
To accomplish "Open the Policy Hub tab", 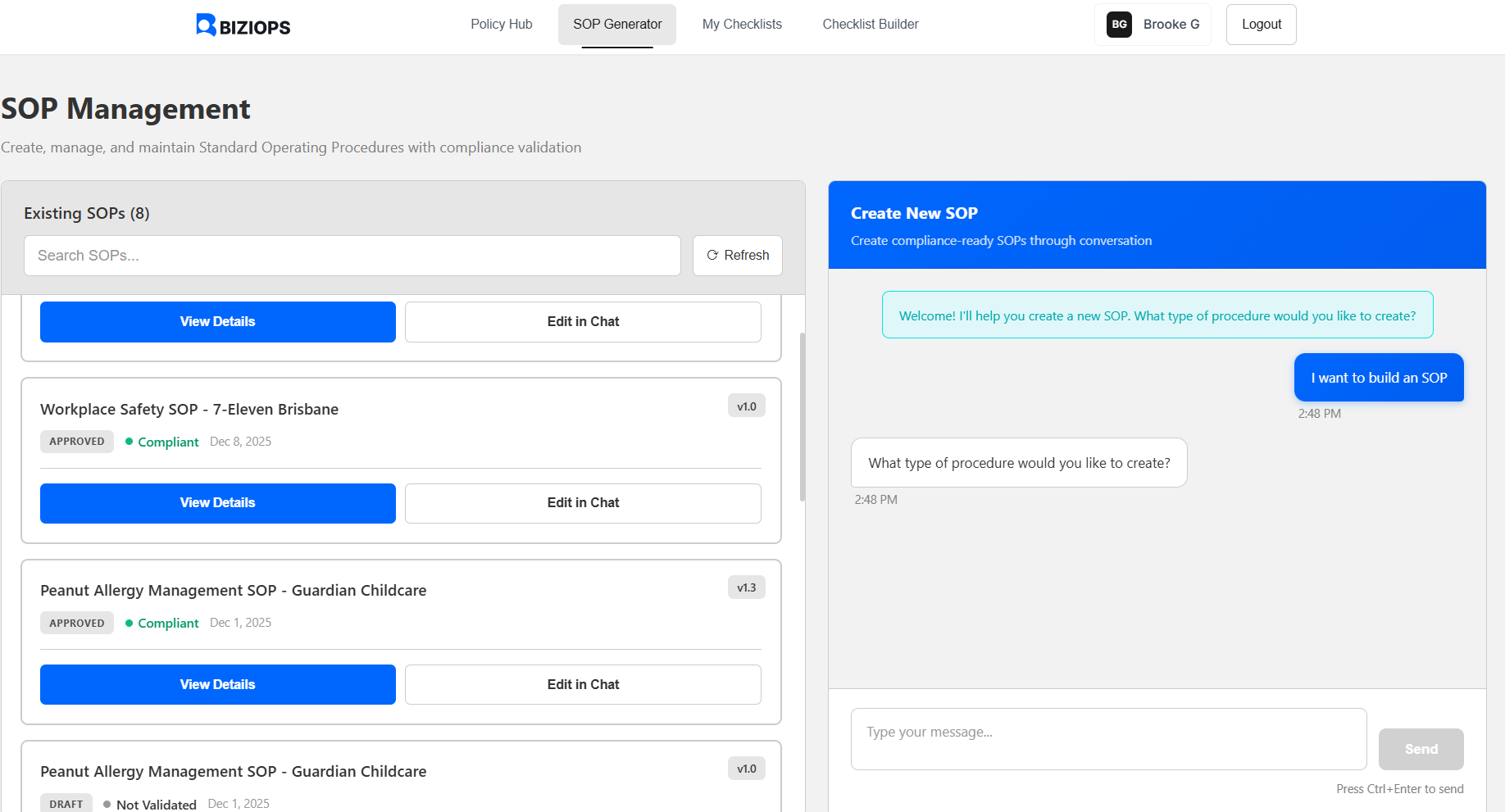I will 501,24.
